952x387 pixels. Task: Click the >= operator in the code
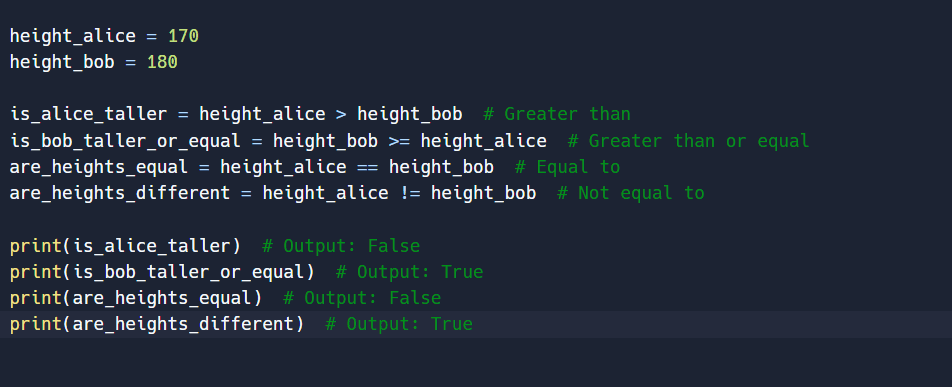tap(399, 141)
